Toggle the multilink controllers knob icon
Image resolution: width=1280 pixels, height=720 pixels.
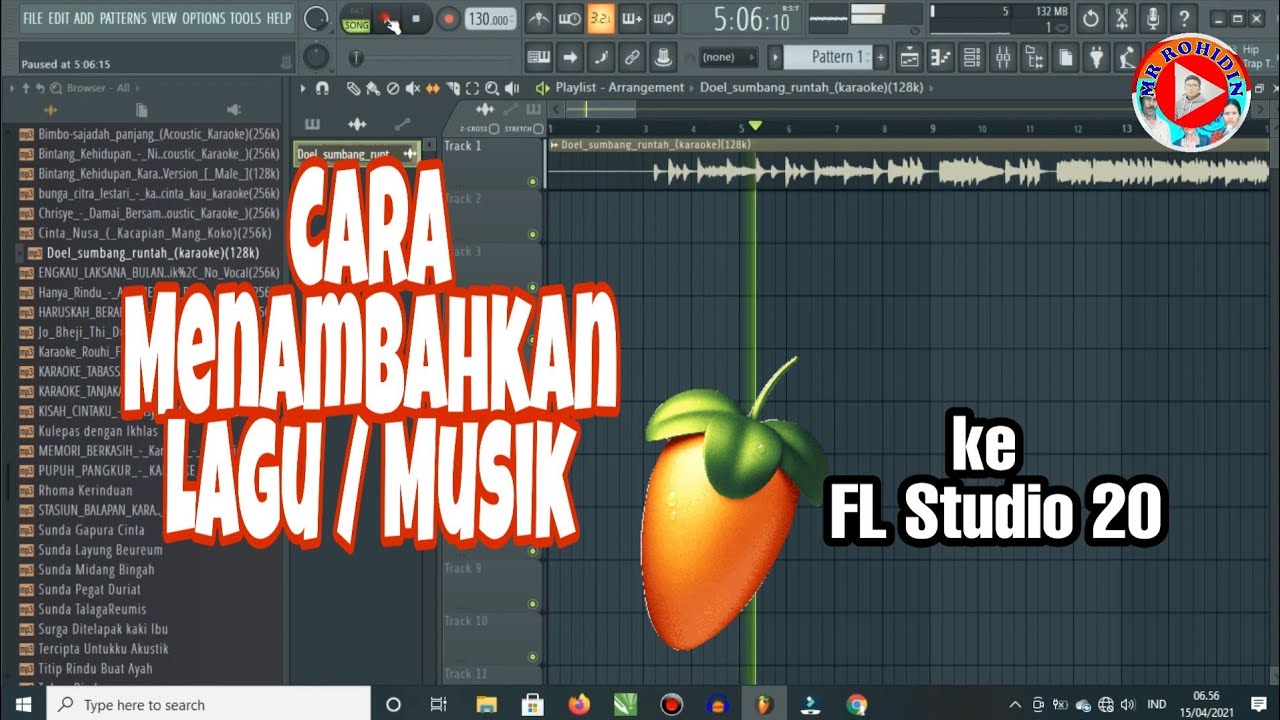663,57
